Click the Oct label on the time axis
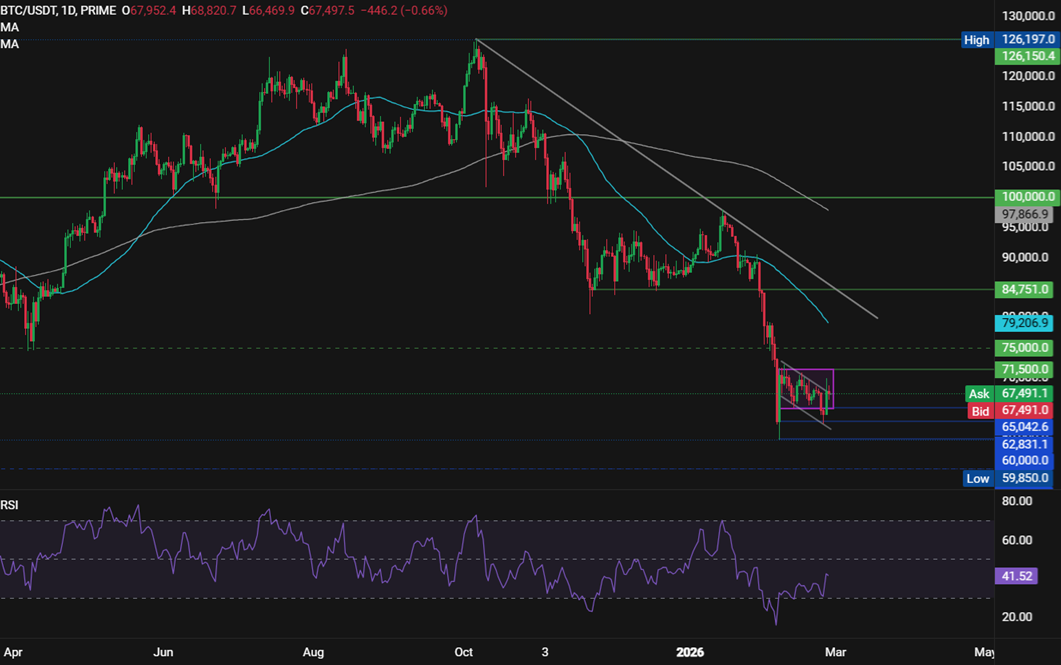Viewport: 1061px width, 665px height. (x=463, y=652)
